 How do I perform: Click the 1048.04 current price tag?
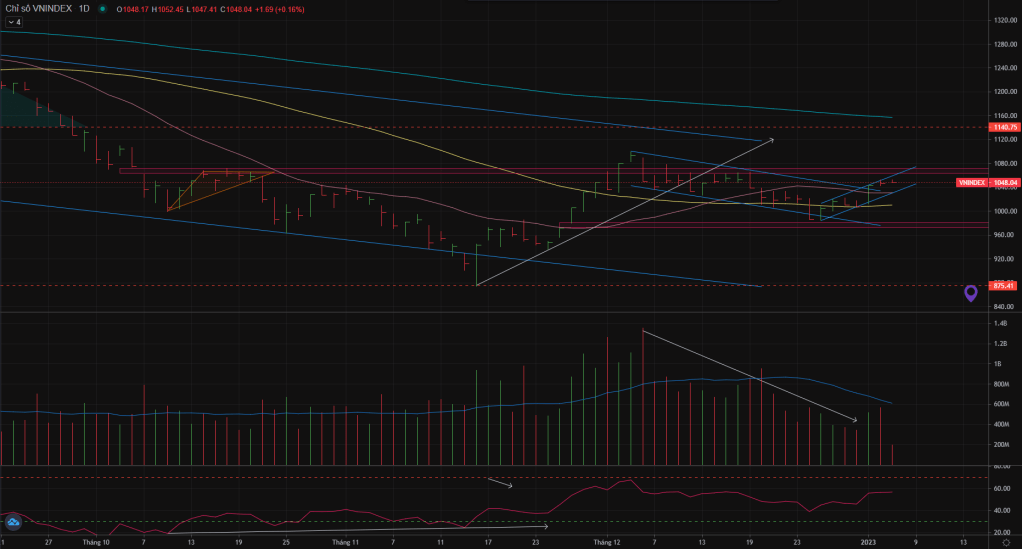(1005, 183)
